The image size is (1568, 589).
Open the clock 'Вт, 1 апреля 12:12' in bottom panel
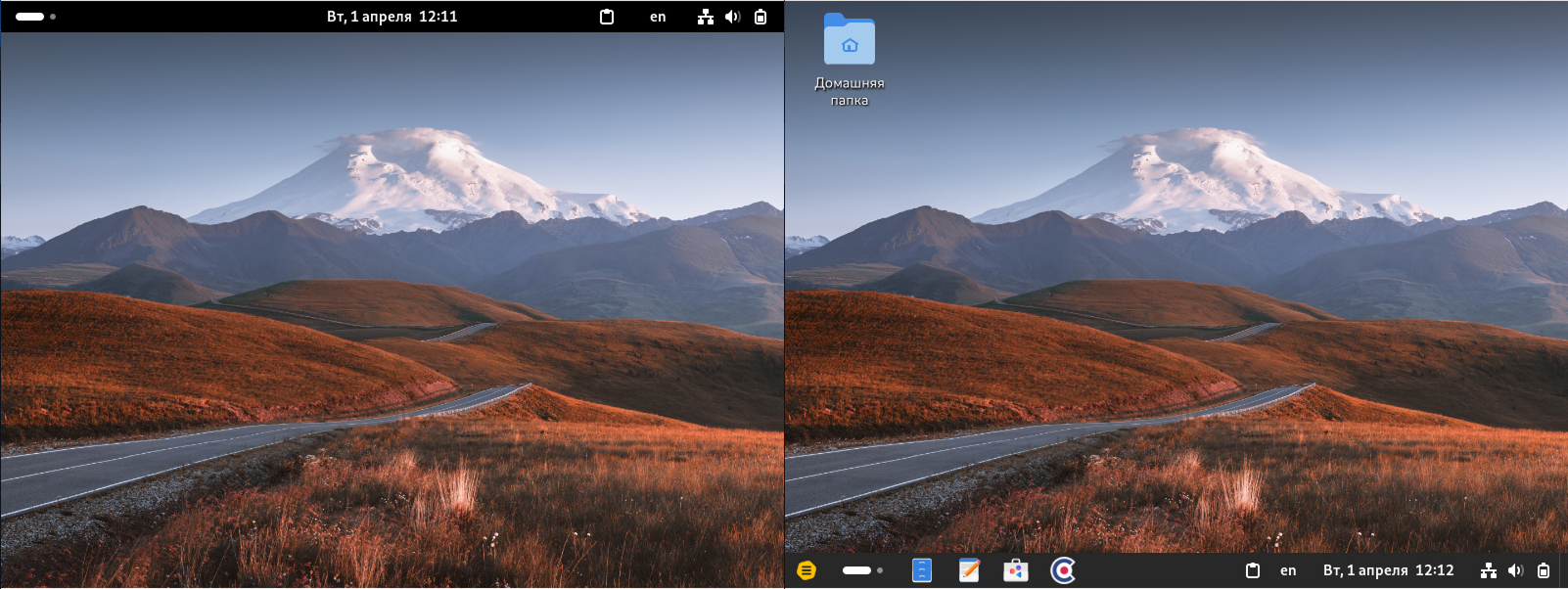pos(1389,570)
